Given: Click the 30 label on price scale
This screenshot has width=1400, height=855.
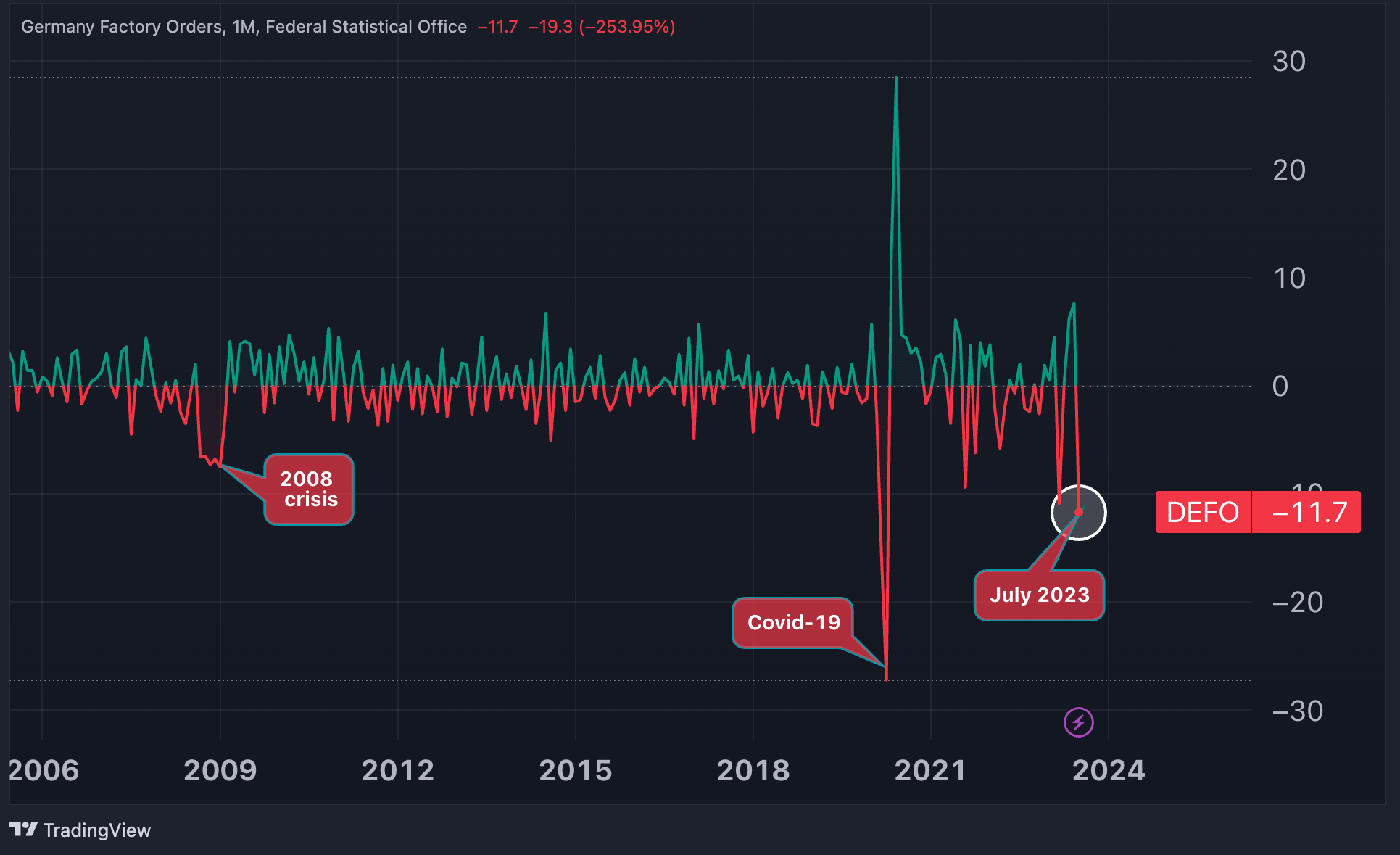Looking at the screenshot, I should tap(1288, 62).
